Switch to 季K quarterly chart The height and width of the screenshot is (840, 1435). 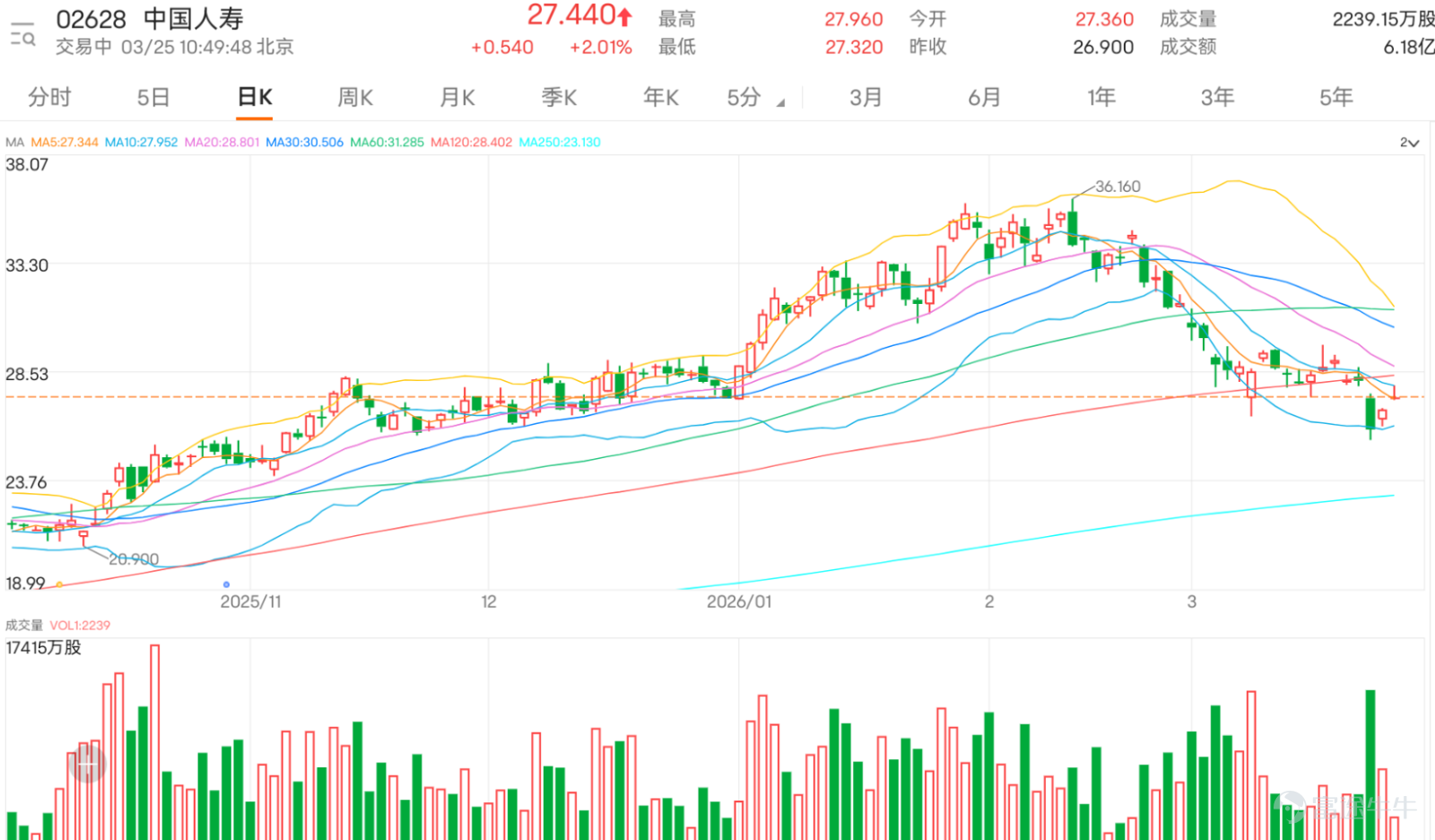coord(560,97)
